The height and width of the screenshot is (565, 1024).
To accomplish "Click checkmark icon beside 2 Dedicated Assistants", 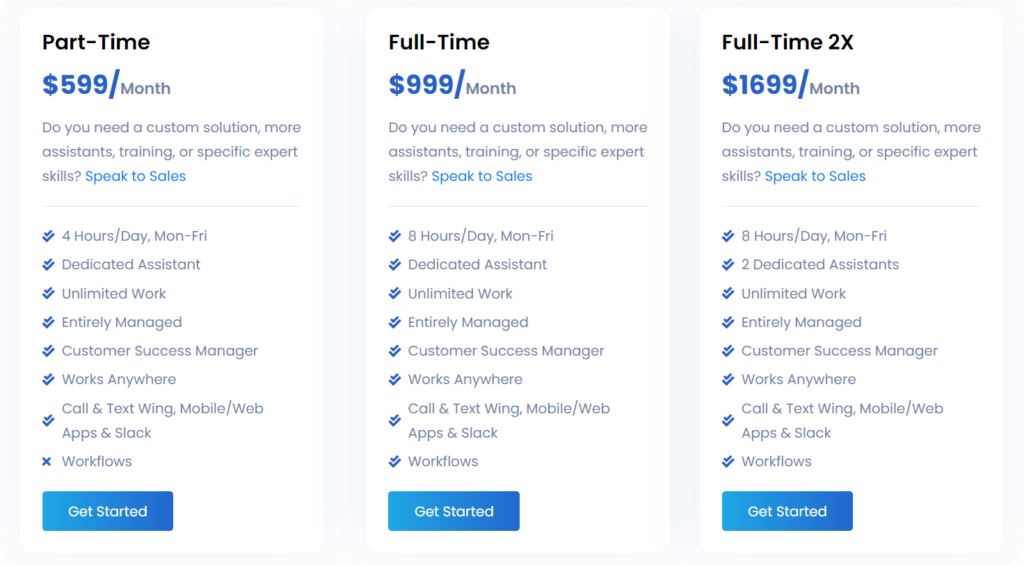I will tap(728, 265).
